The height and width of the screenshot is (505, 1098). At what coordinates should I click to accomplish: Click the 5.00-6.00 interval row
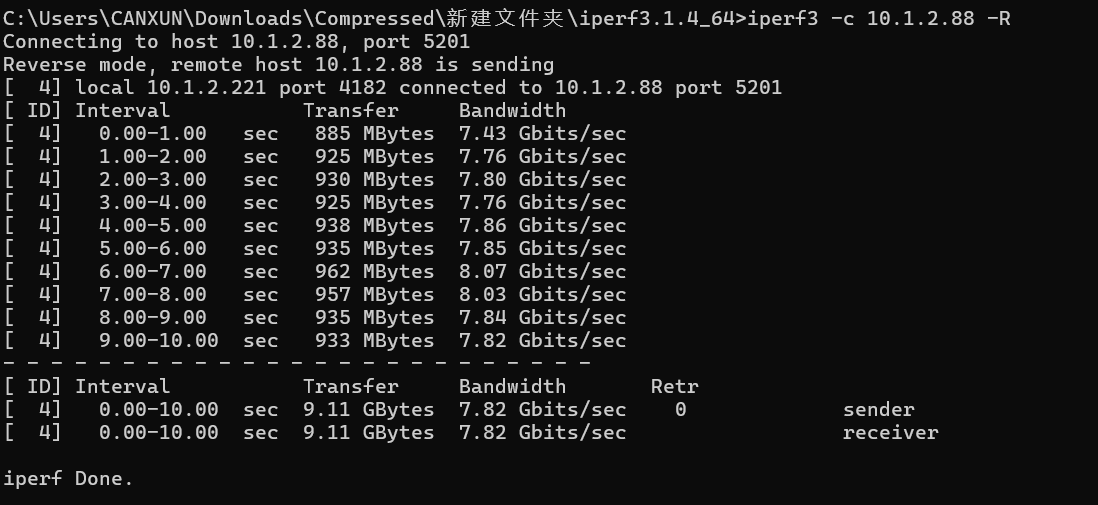coord(152,249)
